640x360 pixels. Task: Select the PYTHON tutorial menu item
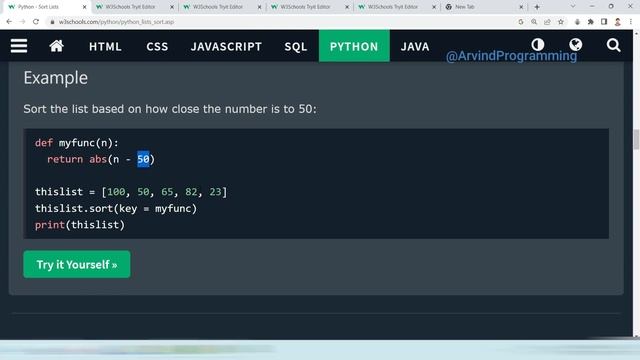coord(354,47)
